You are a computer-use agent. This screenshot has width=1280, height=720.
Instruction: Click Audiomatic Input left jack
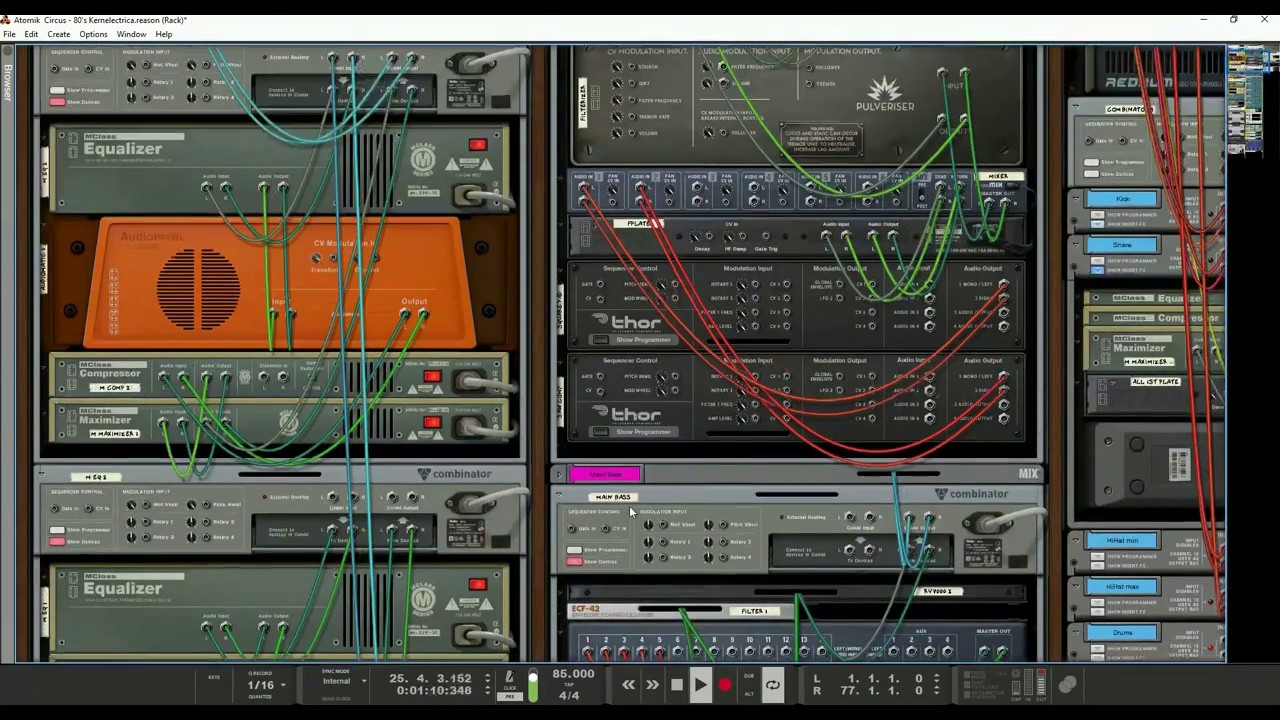[x=273, y=314]
